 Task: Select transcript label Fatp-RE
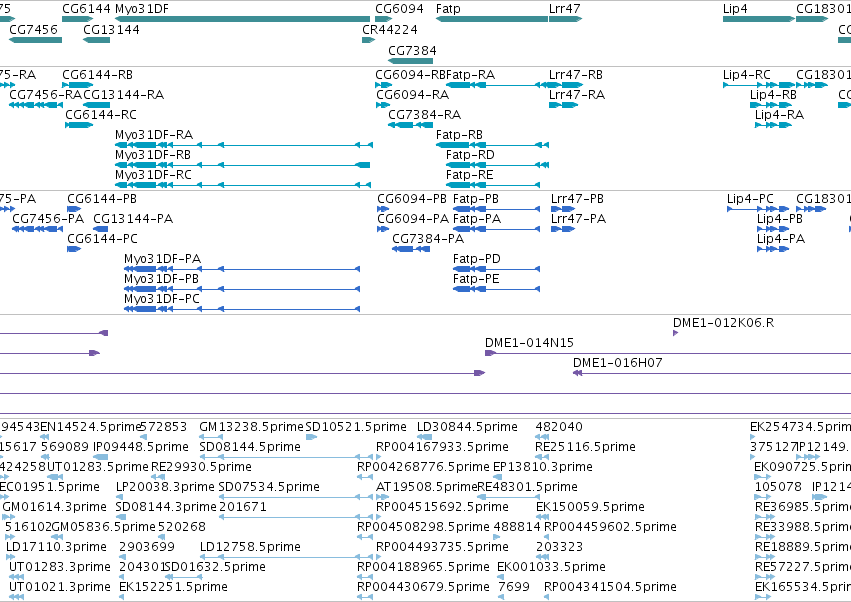click(469, 175)
